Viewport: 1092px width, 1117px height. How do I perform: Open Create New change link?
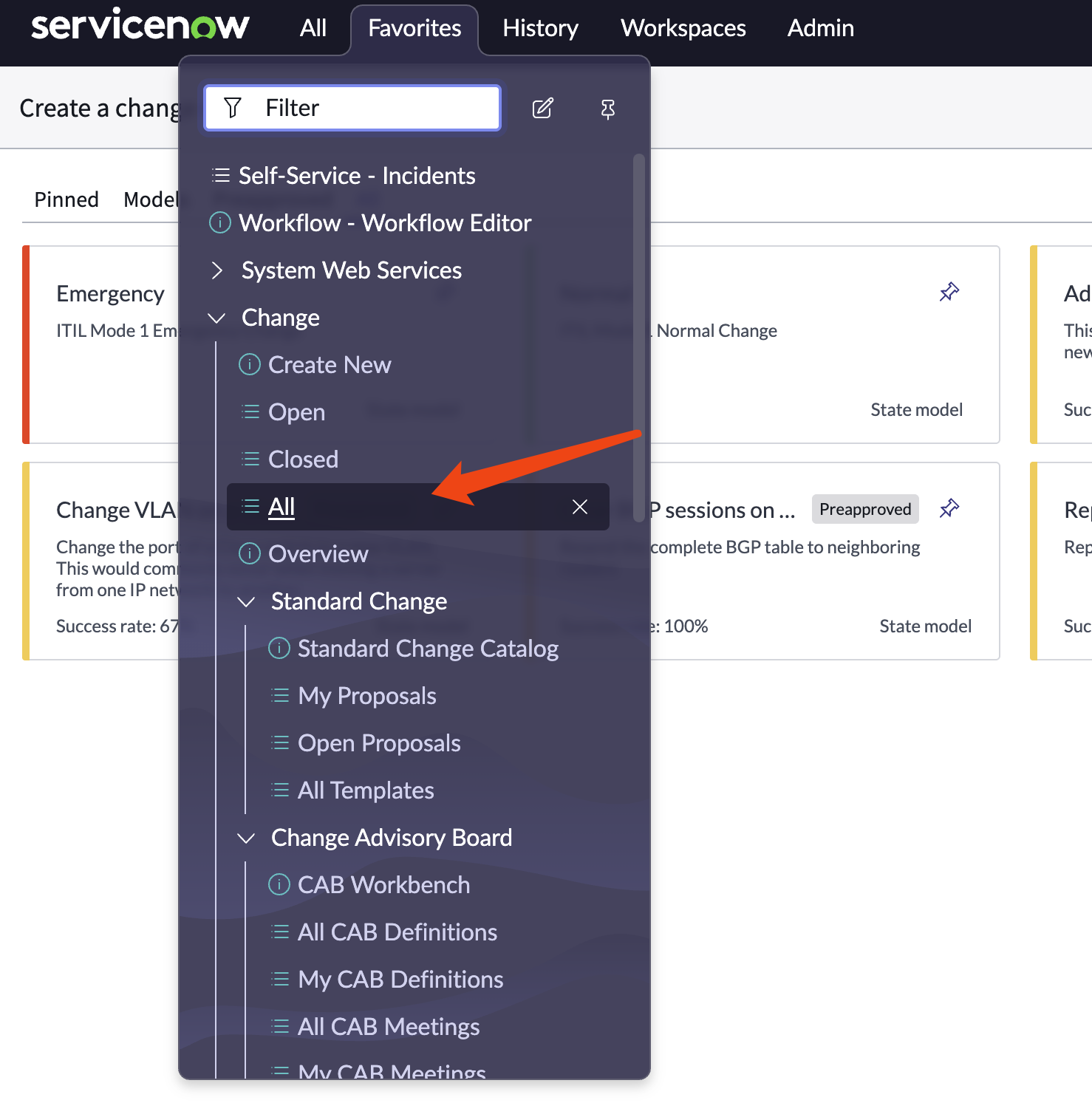pyautogui.click(x=330, y=365)
